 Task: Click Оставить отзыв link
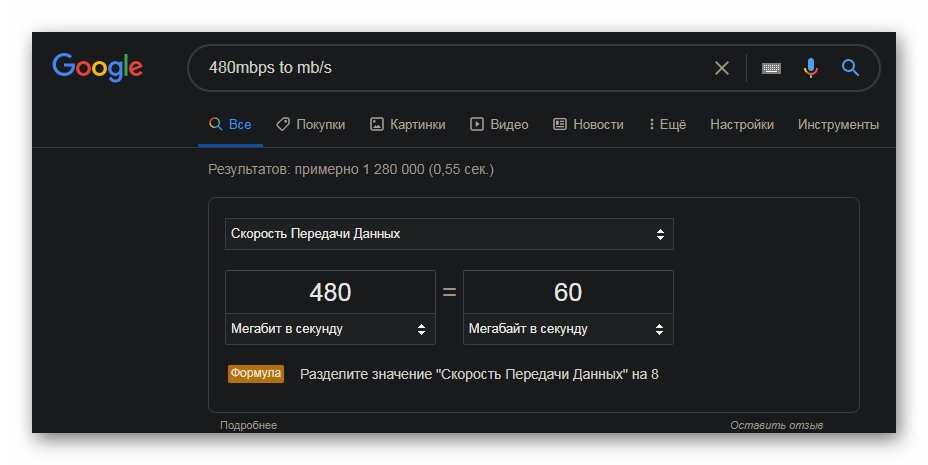776,425
